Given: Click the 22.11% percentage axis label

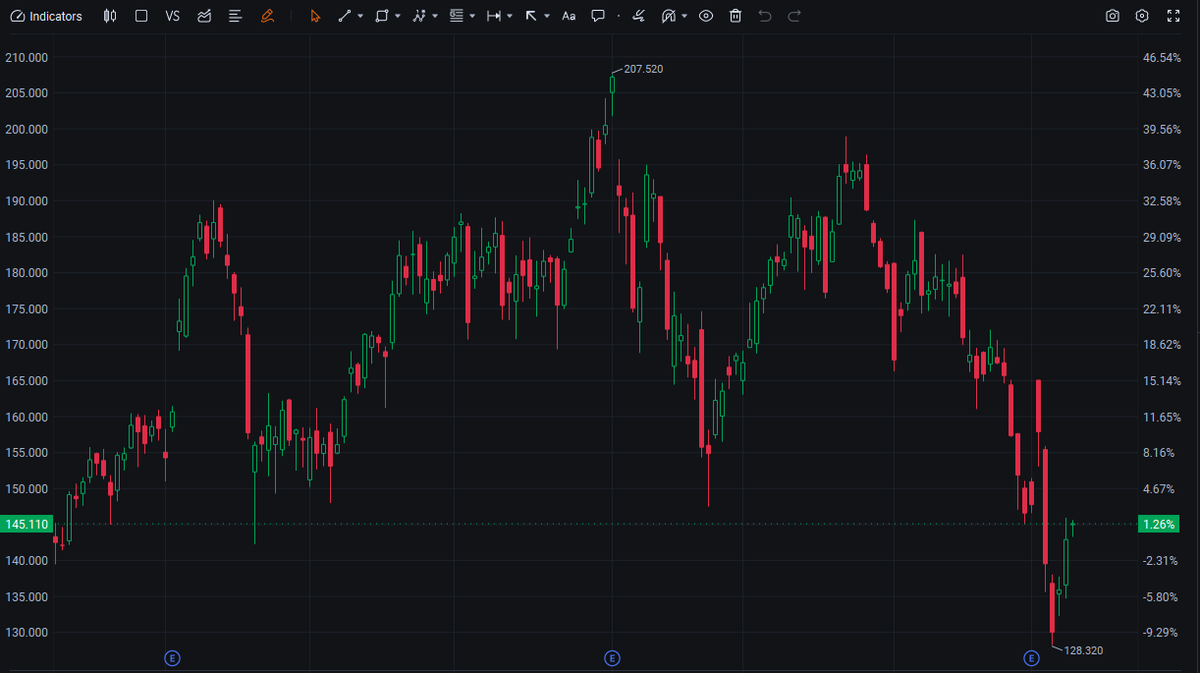Looking at the screenshot, I should click(1162, 309).
